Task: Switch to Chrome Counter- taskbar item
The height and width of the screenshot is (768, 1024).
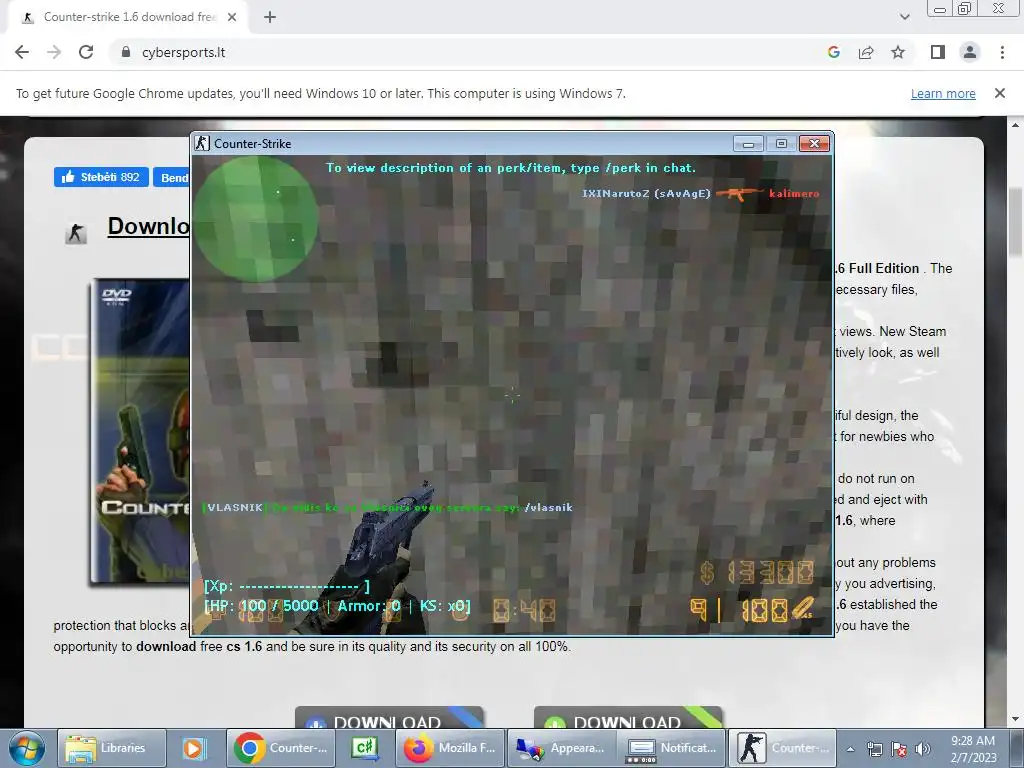Action: 281,748
